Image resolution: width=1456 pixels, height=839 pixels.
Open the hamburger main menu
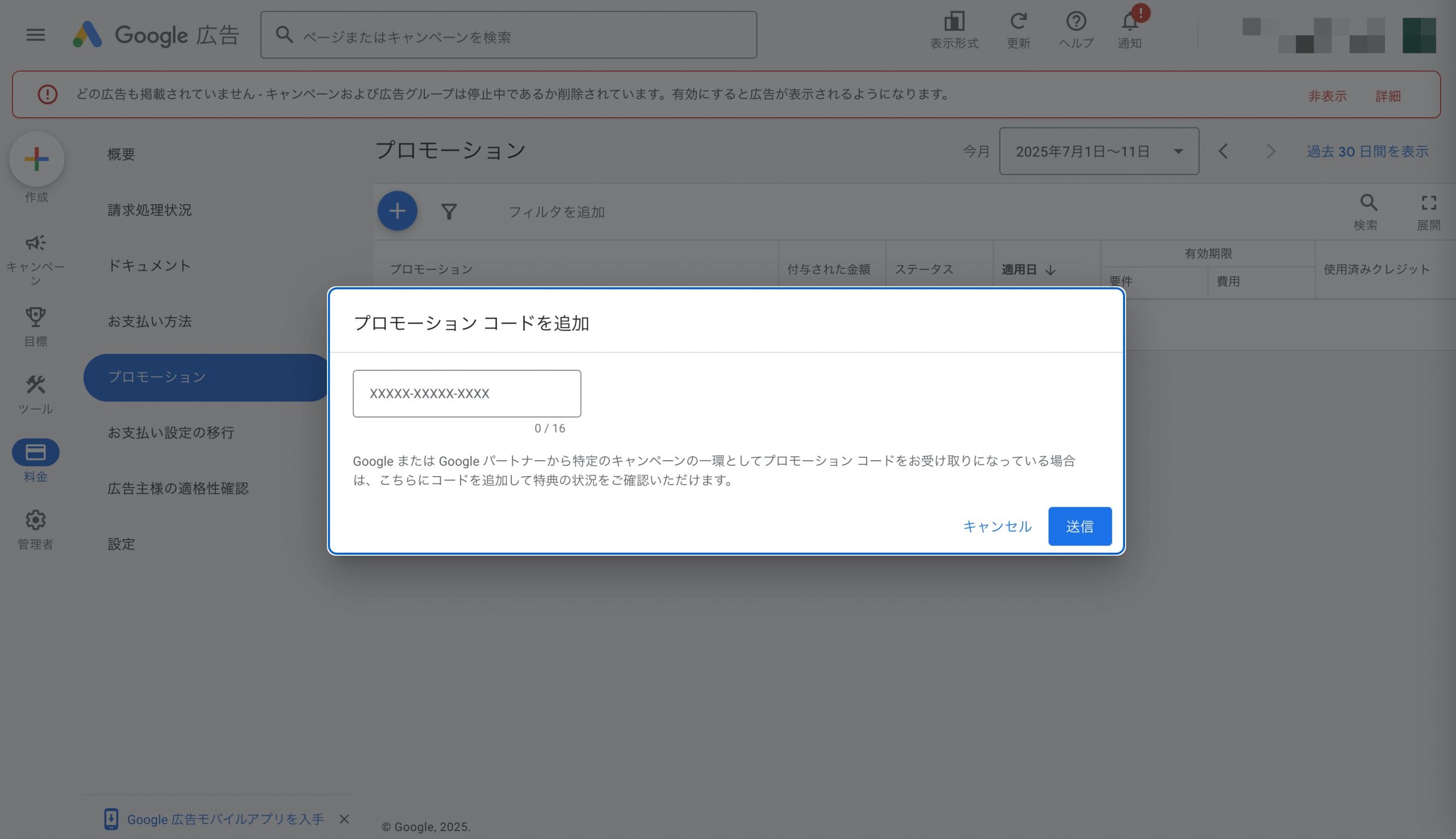(x=35, y=35)
